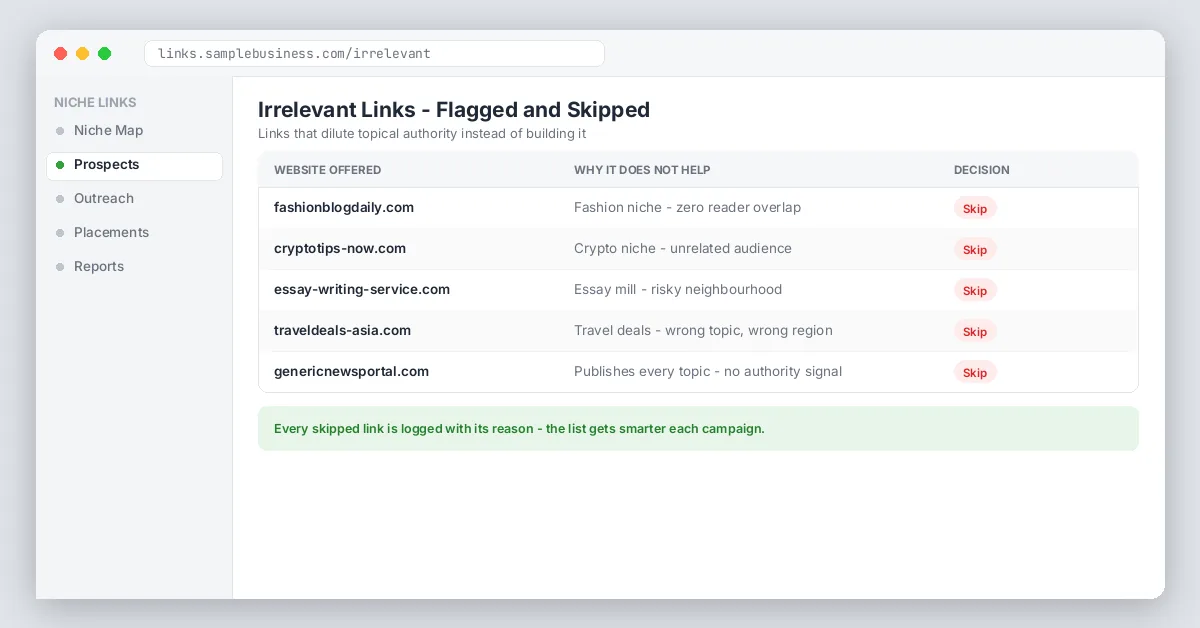Screen dimensions: 1200x628
Task: Select genericnewsportal.com website cell
Action: 351,372
